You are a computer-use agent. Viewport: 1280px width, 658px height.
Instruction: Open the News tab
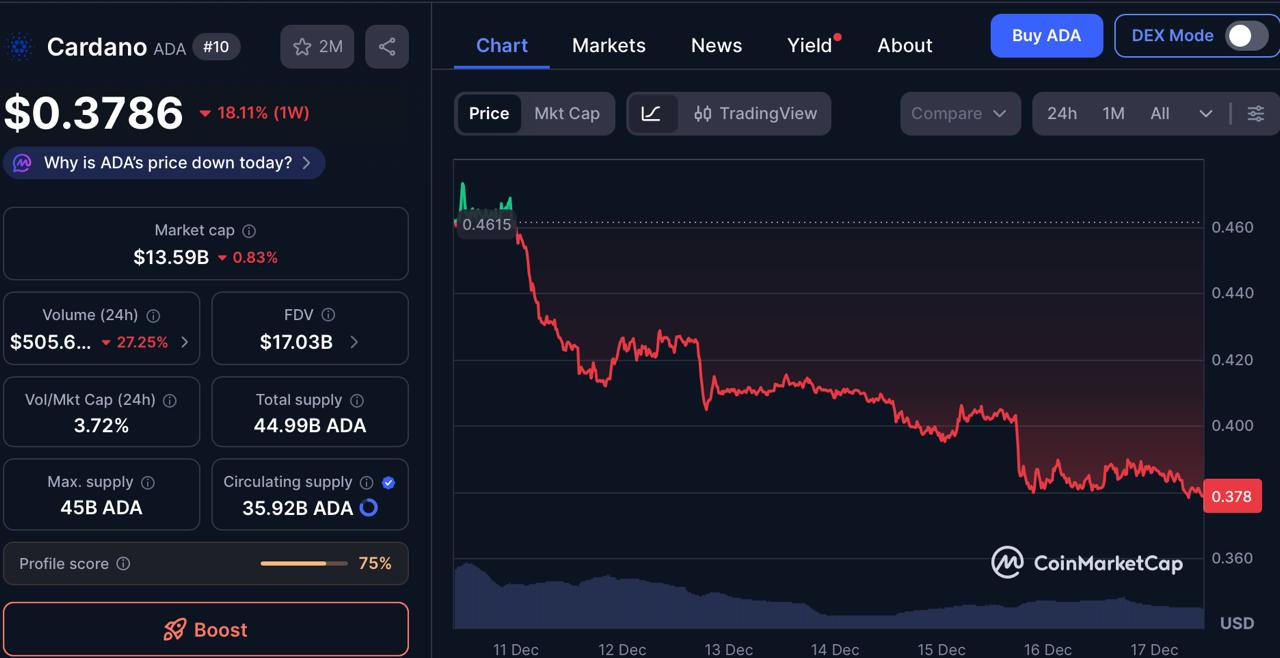716,45
